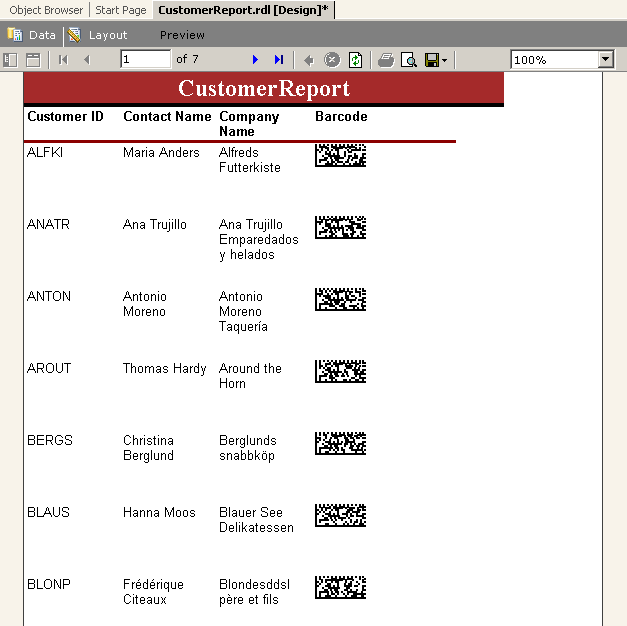Go to the first page

(64, 60)
